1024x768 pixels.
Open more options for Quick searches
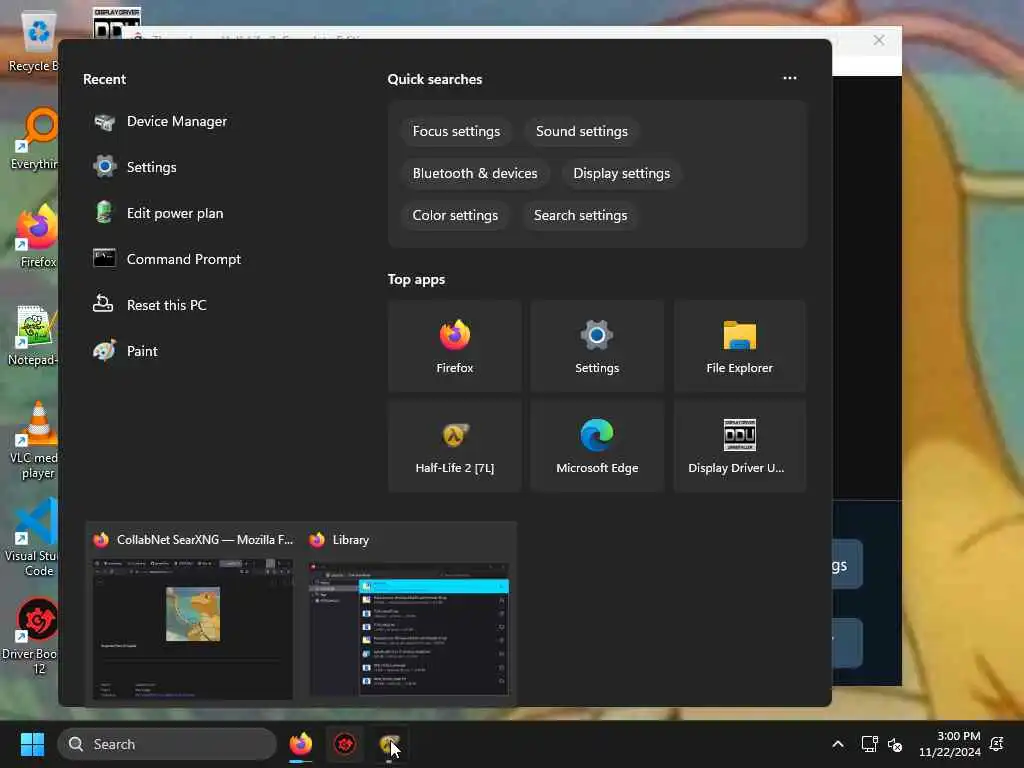(790, 78)
